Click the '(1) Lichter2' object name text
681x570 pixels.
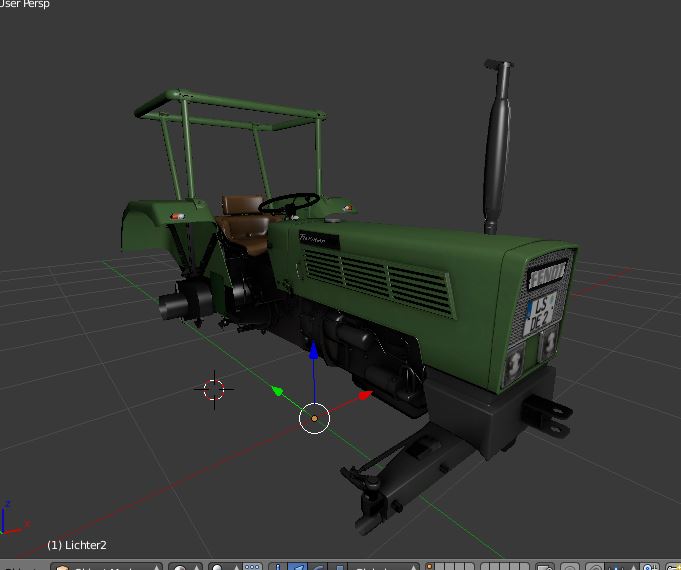point(77,545)
